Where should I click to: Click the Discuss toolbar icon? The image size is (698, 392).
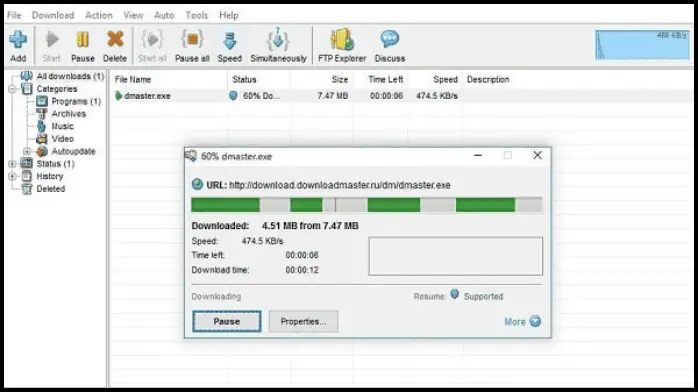click(390, 46)
